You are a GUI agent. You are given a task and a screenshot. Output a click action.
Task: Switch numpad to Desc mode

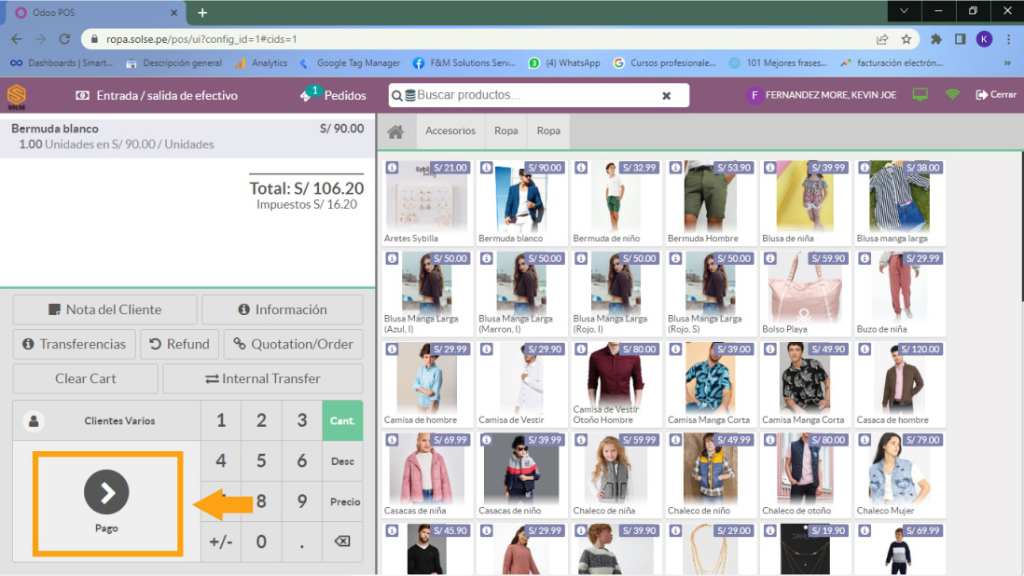pyautogui.click(x=342, y=462)
